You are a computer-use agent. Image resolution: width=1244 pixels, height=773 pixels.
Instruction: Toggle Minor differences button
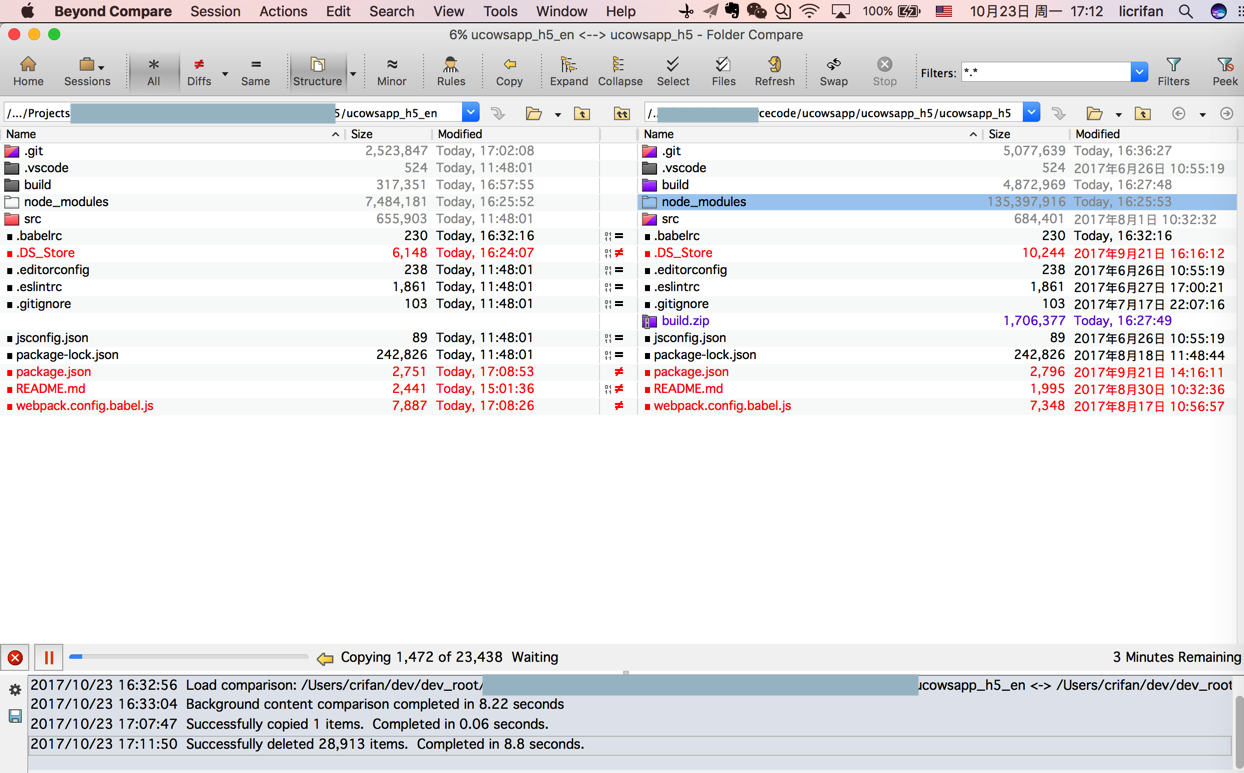click(x=391, y=71)
